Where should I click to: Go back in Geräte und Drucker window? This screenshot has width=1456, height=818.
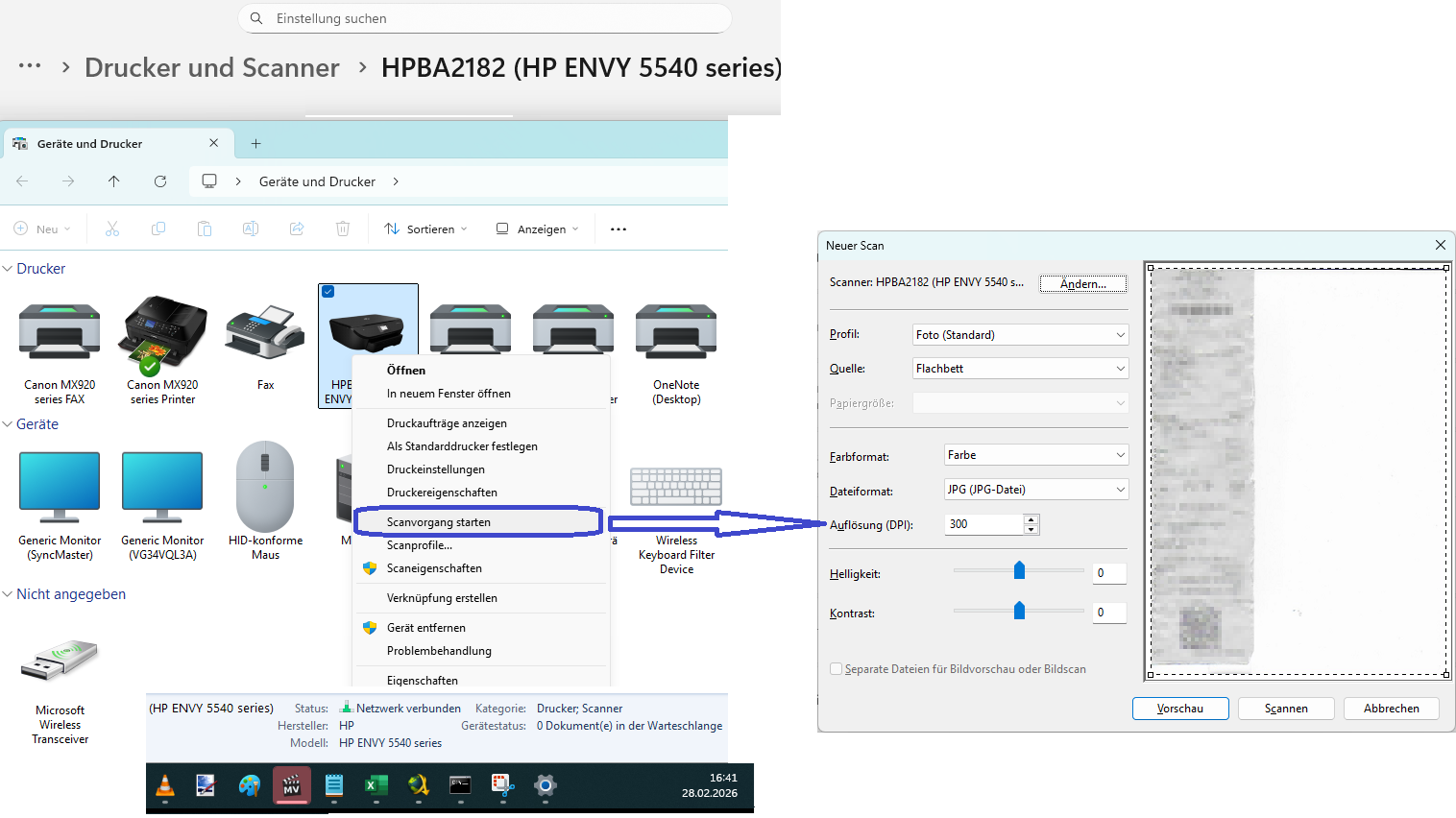22,181
